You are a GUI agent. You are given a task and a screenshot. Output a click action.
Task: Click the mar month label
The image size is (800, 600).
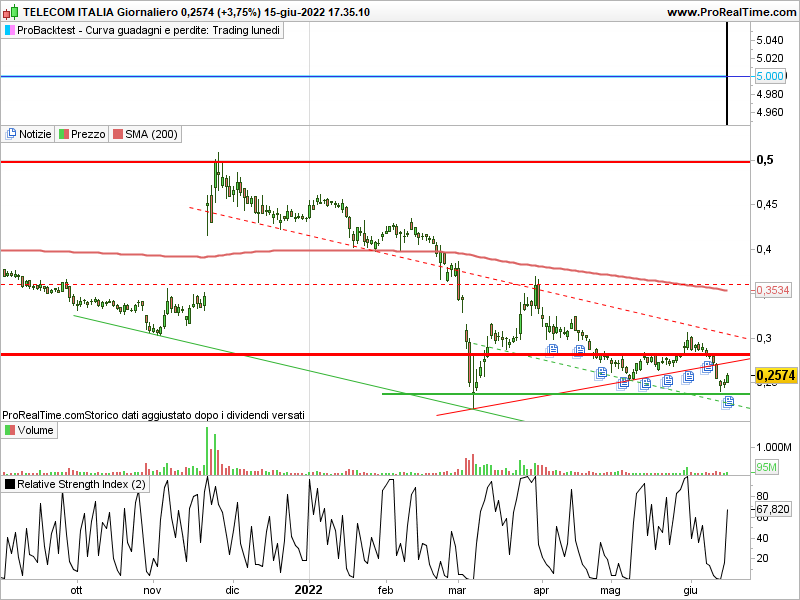[x=457, y=590]
